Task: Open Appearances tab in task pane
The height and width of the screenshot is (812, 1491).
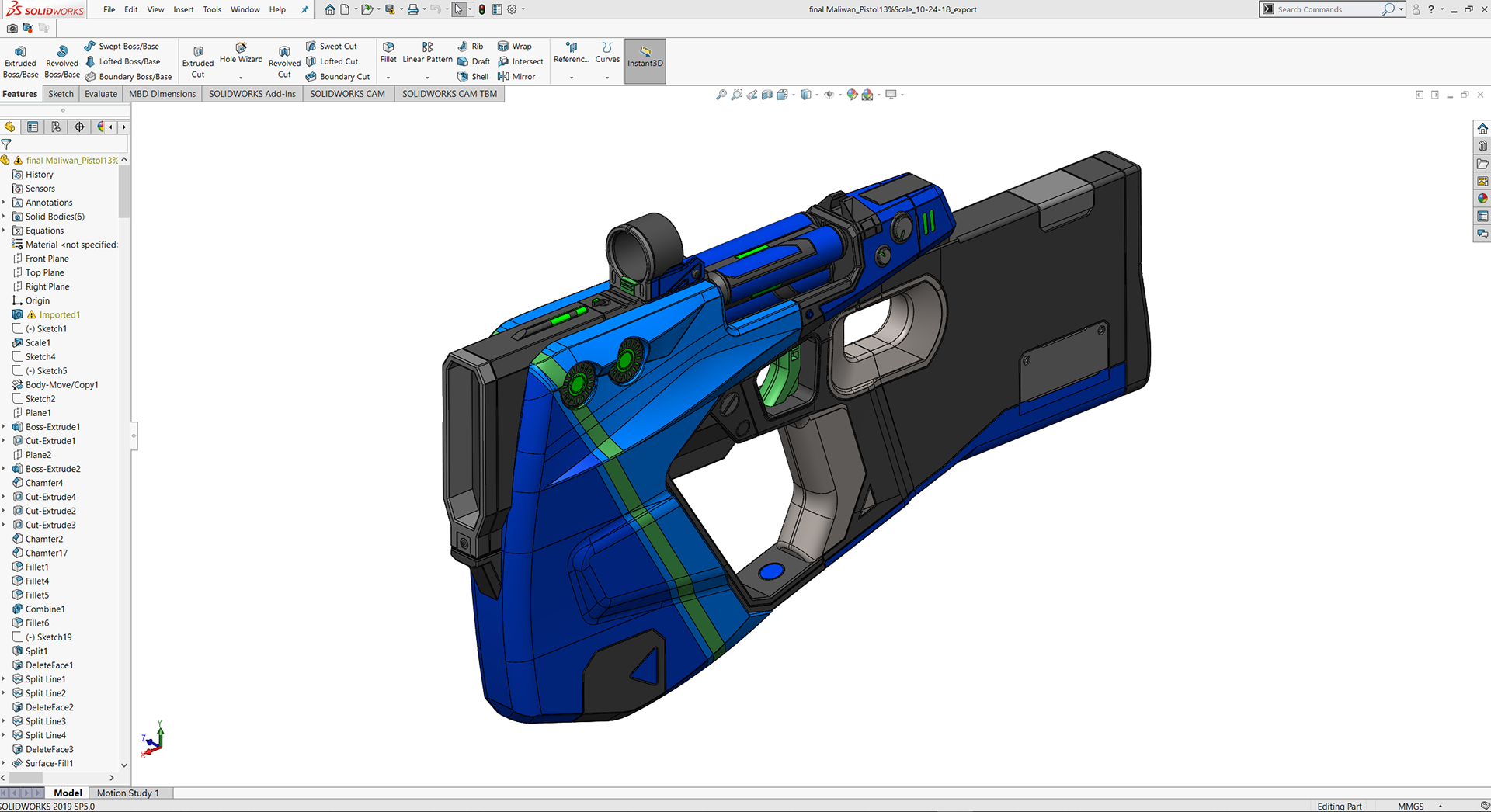Action: click(1482, 199)
